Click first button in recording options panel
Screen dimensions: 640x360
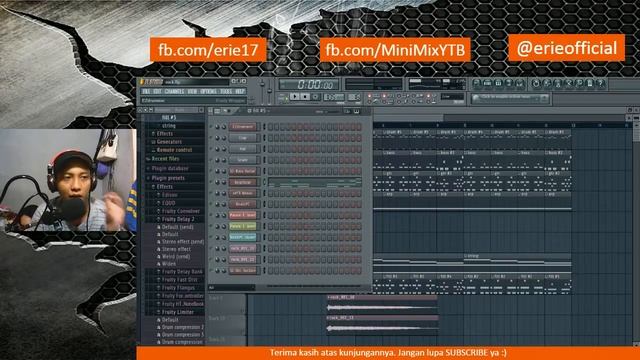pyautogui.click(x=370, y=96)
